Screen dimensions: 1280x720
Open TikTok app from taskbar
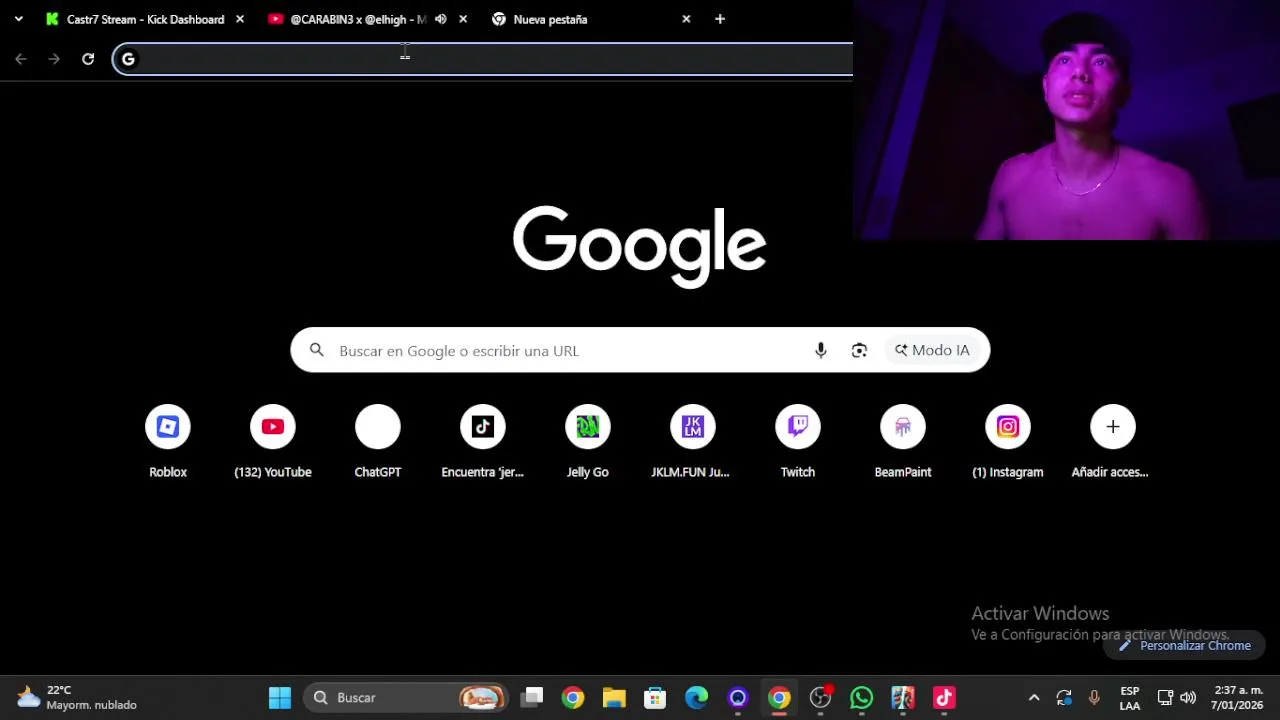pyautogui.click(x=944, y=697)
